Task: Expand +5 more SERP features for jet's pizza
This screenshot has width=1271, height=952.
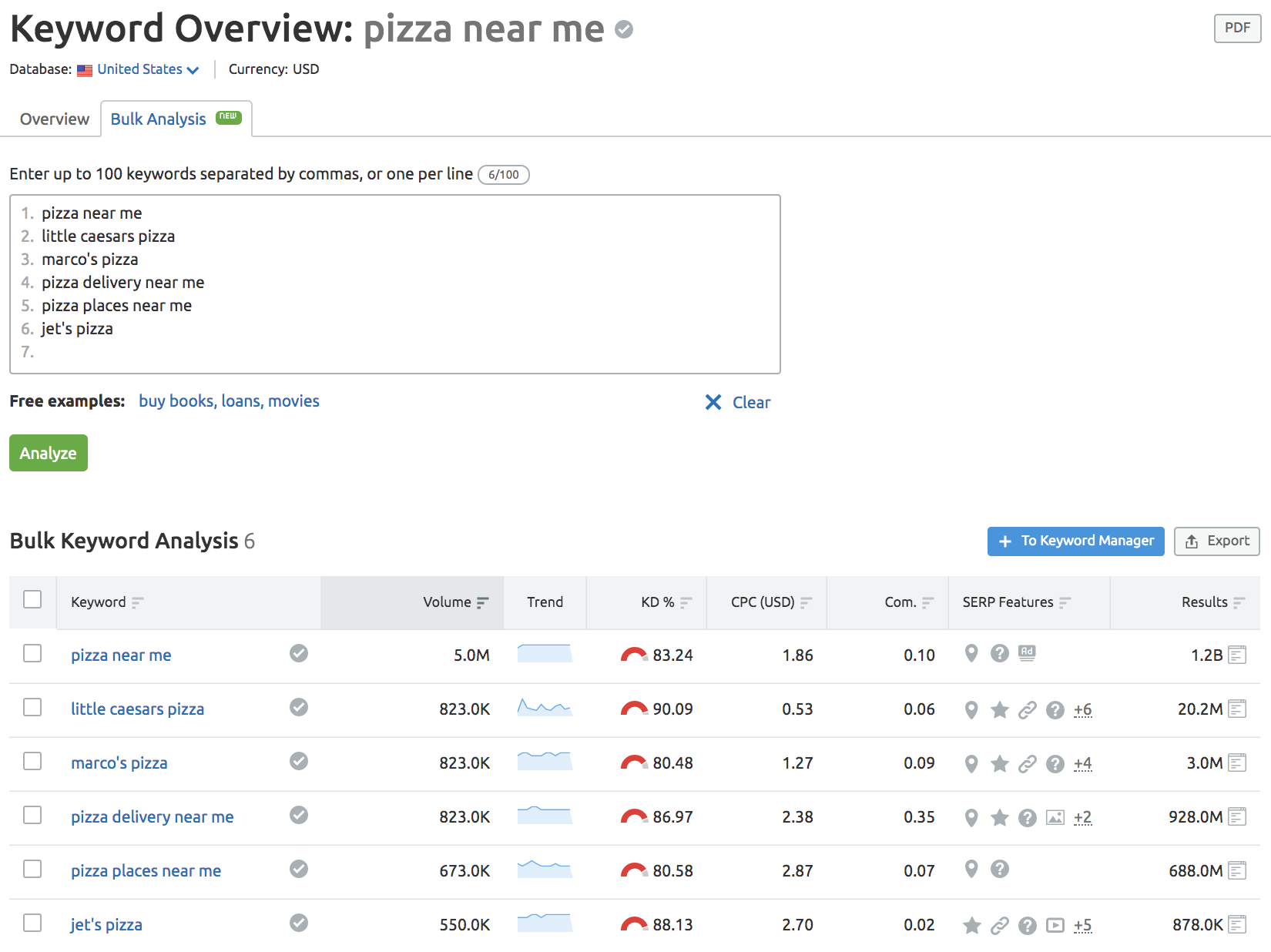Action: point(1083,925)
